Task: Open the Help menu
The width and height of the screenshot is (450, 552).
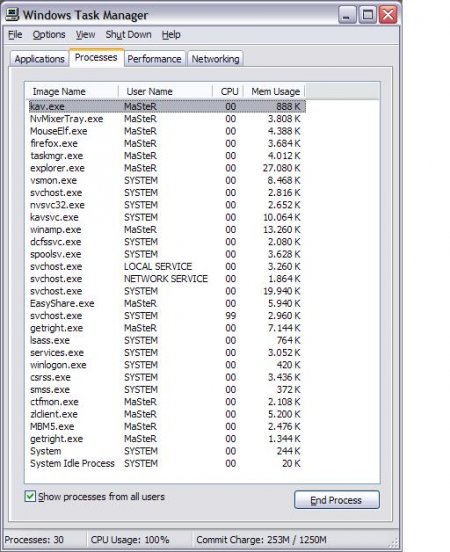Action: [171, 34]
